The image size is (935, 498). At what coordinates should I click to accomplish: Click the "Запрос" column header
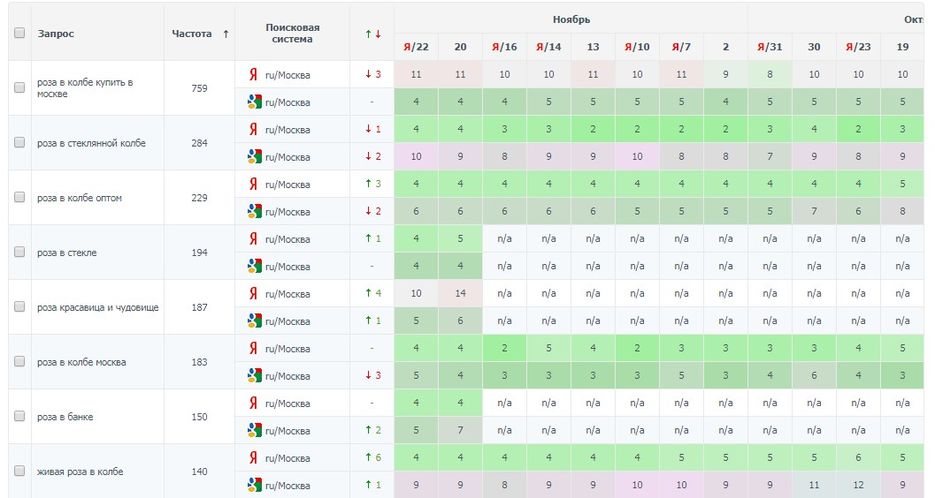coord(56,34)
